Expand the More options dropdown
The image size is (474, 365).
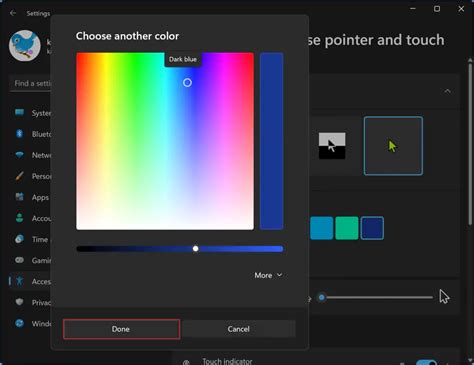click(268, 275)
